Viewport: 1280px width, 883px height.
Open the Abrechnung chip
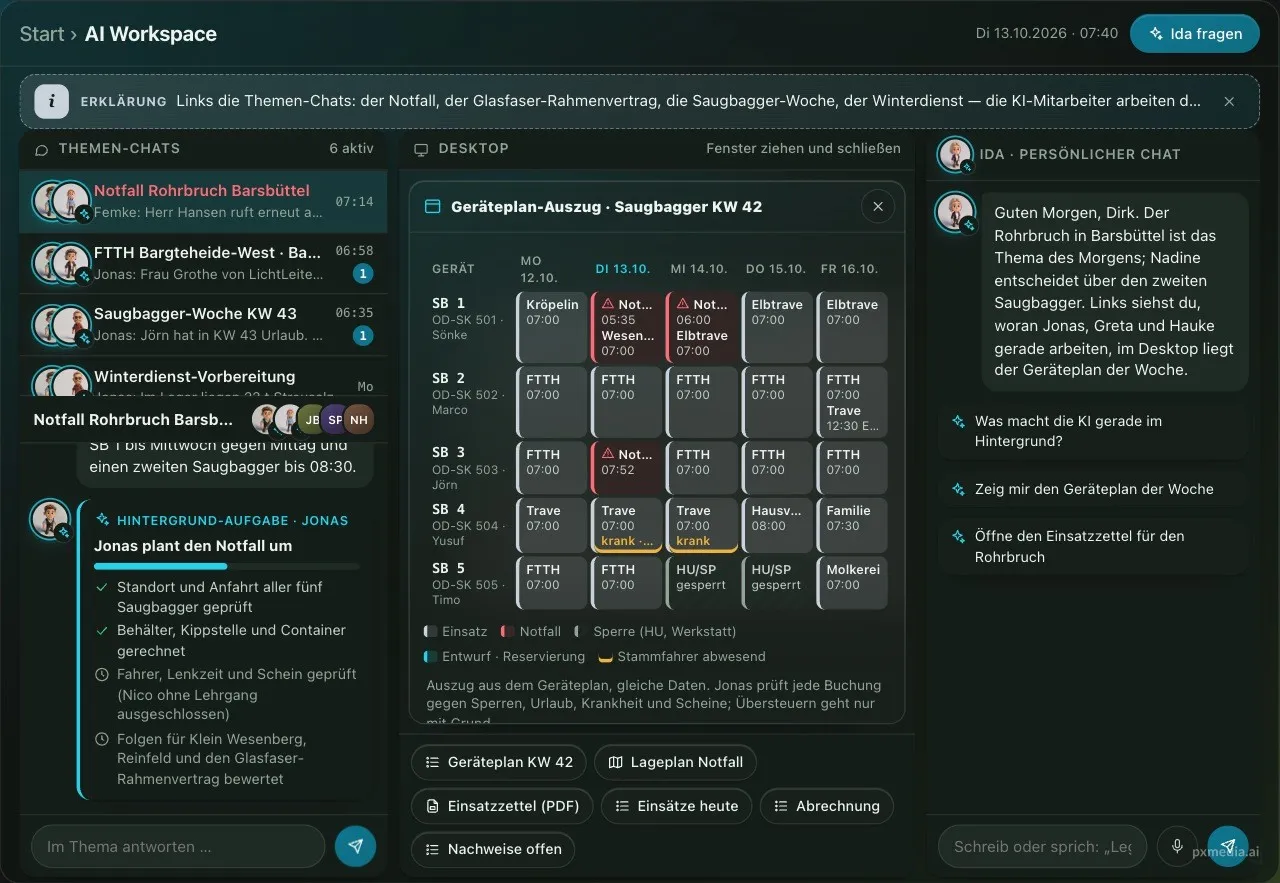827,806
